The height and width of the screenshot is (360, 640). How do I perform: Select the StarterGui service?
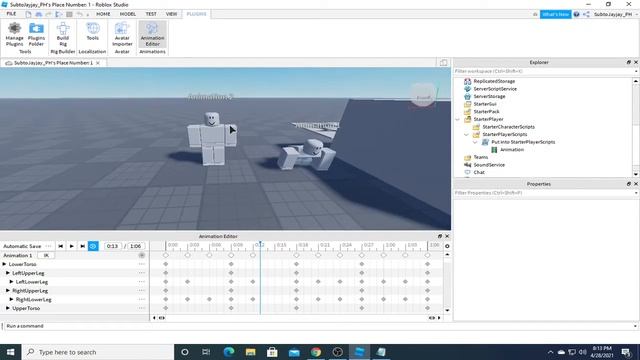[x=484, y=104]
